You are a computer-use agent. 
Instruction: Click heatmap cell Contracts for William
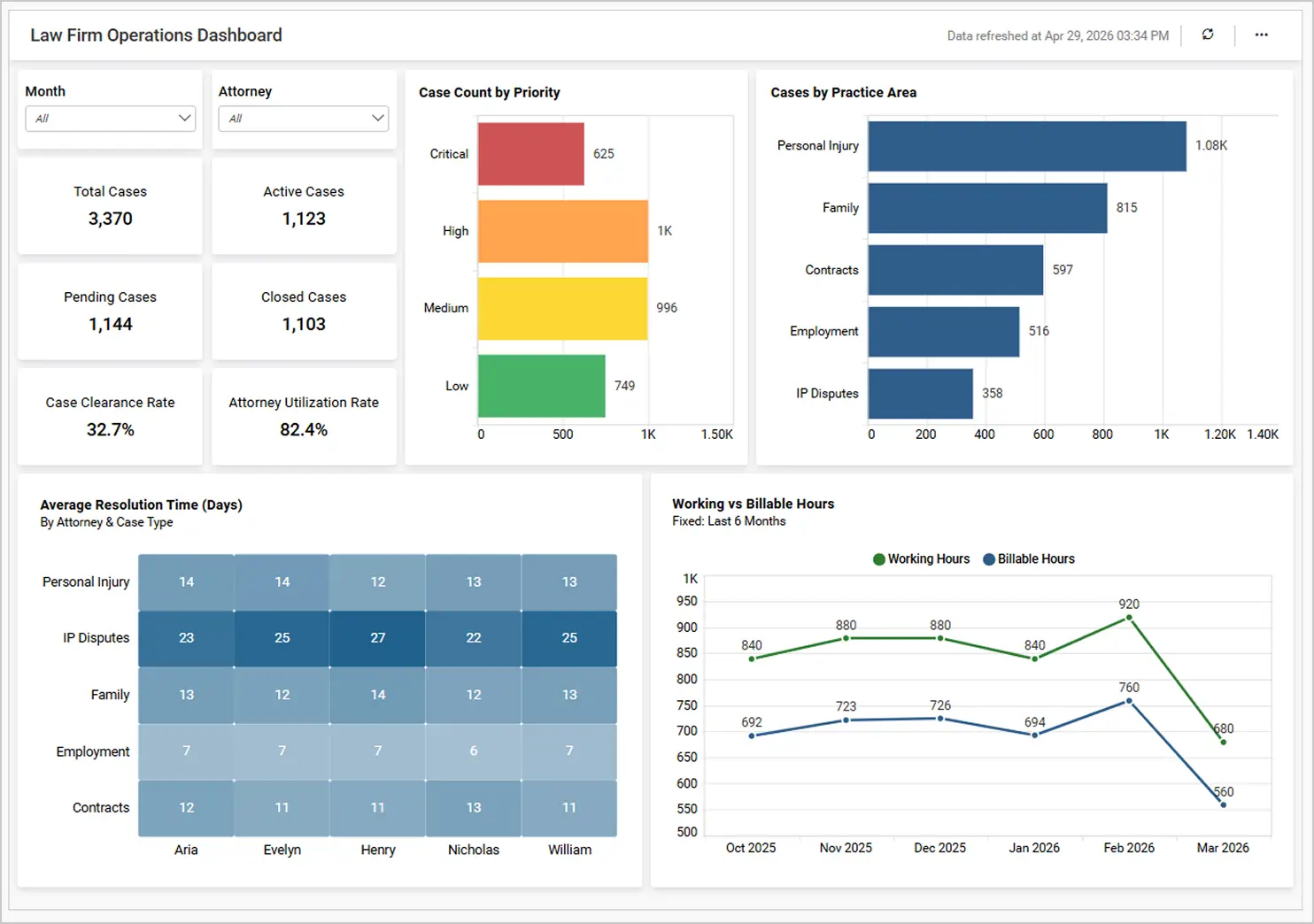click(x=569, y=808)
